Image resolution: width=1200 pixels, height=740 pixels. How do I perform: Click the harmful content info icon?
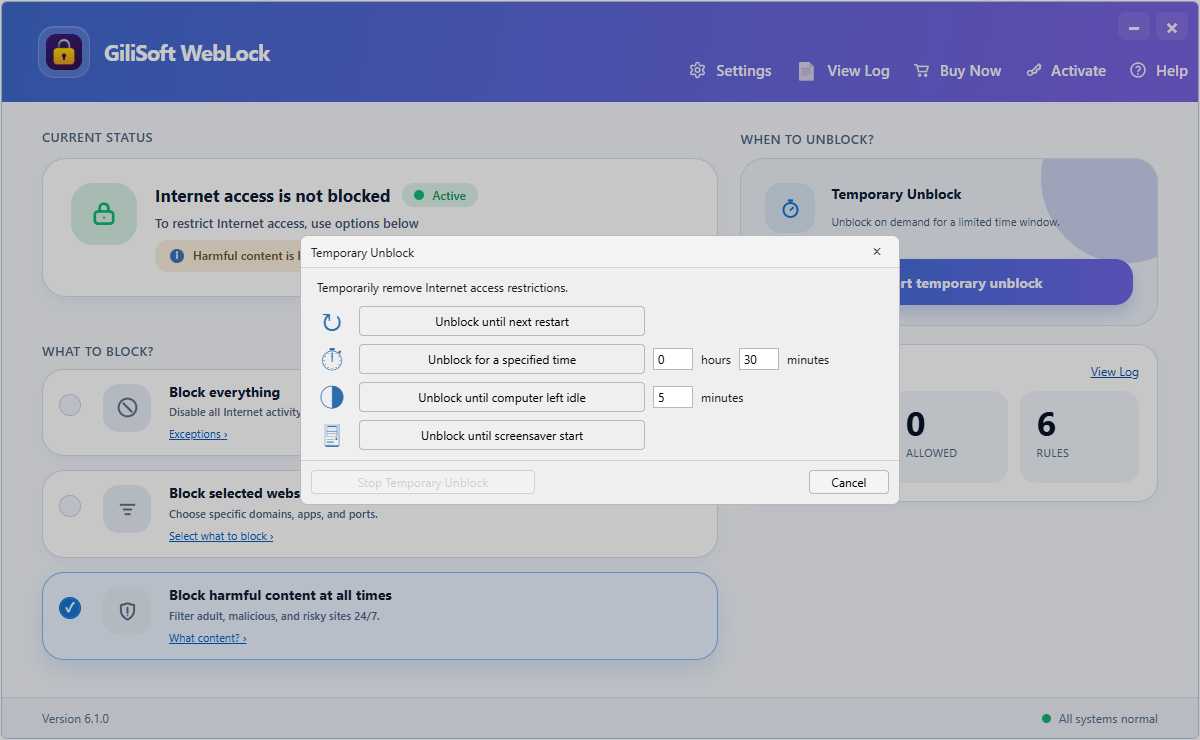[x=177, y=256]
